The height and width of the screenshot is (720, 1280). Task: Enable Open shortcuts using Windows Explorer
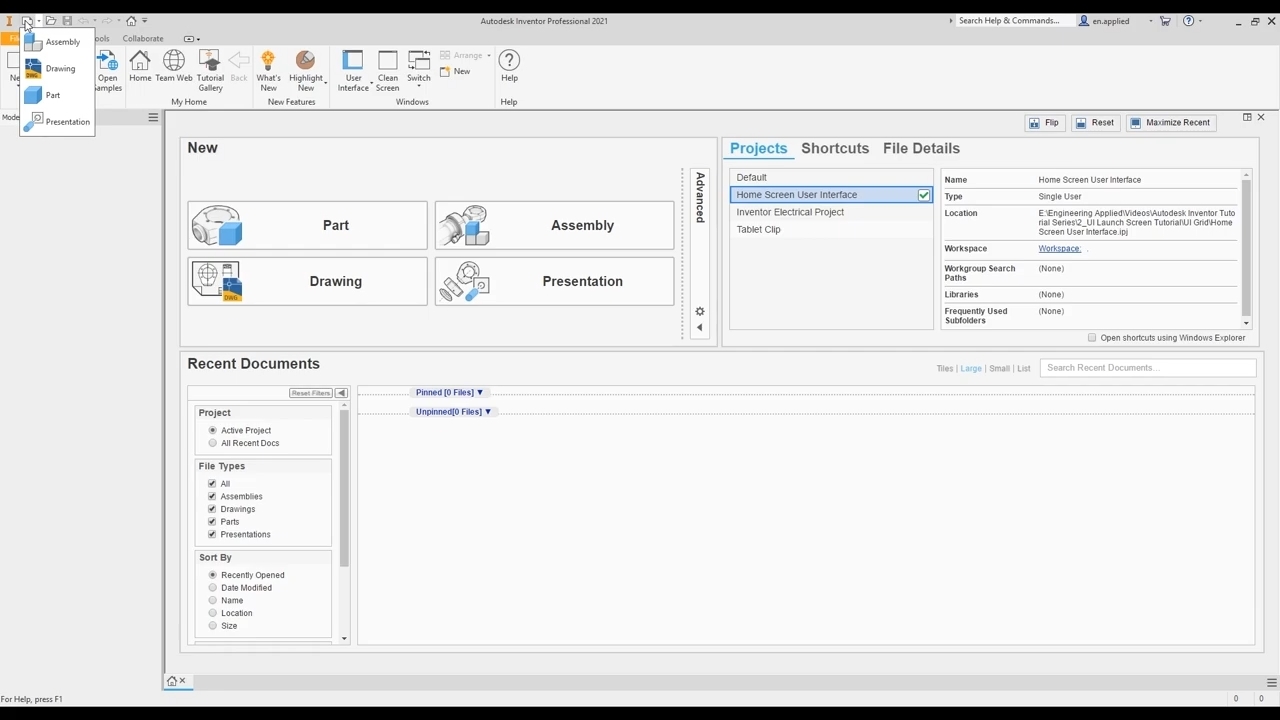1092,338
